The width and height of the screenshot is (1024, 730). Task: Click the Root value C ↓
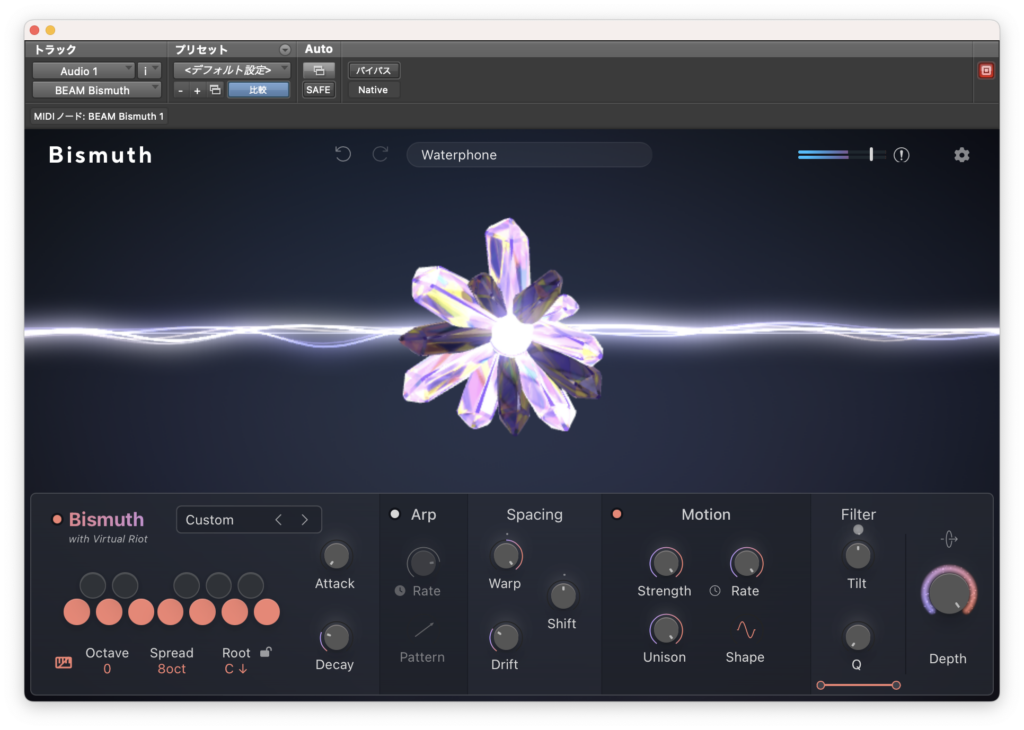point(236,669)
